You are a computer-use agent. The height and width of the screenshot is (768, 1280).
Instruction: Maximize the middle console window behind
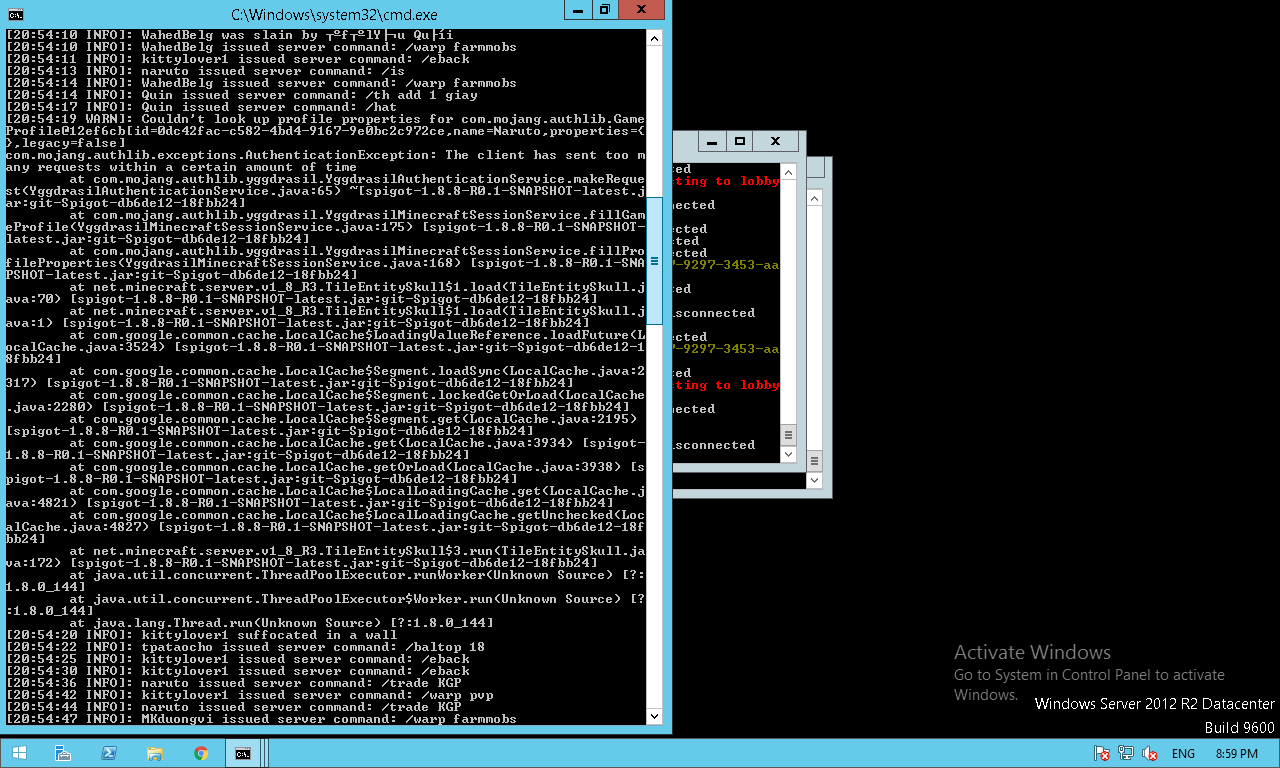(x=739, y=141)
